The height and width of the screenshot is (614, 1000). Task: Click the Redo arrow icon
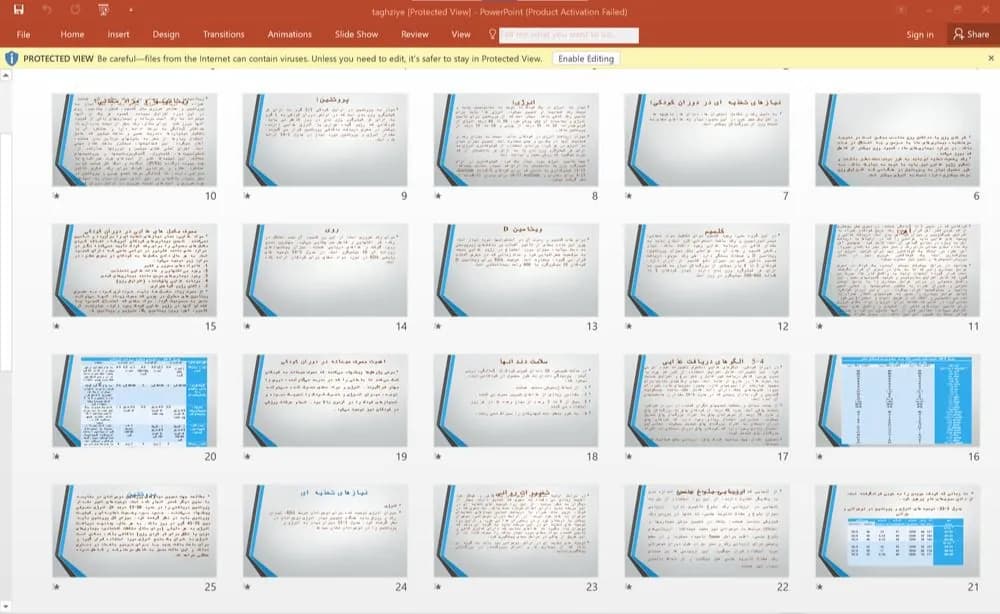click(x=75, y=10)
